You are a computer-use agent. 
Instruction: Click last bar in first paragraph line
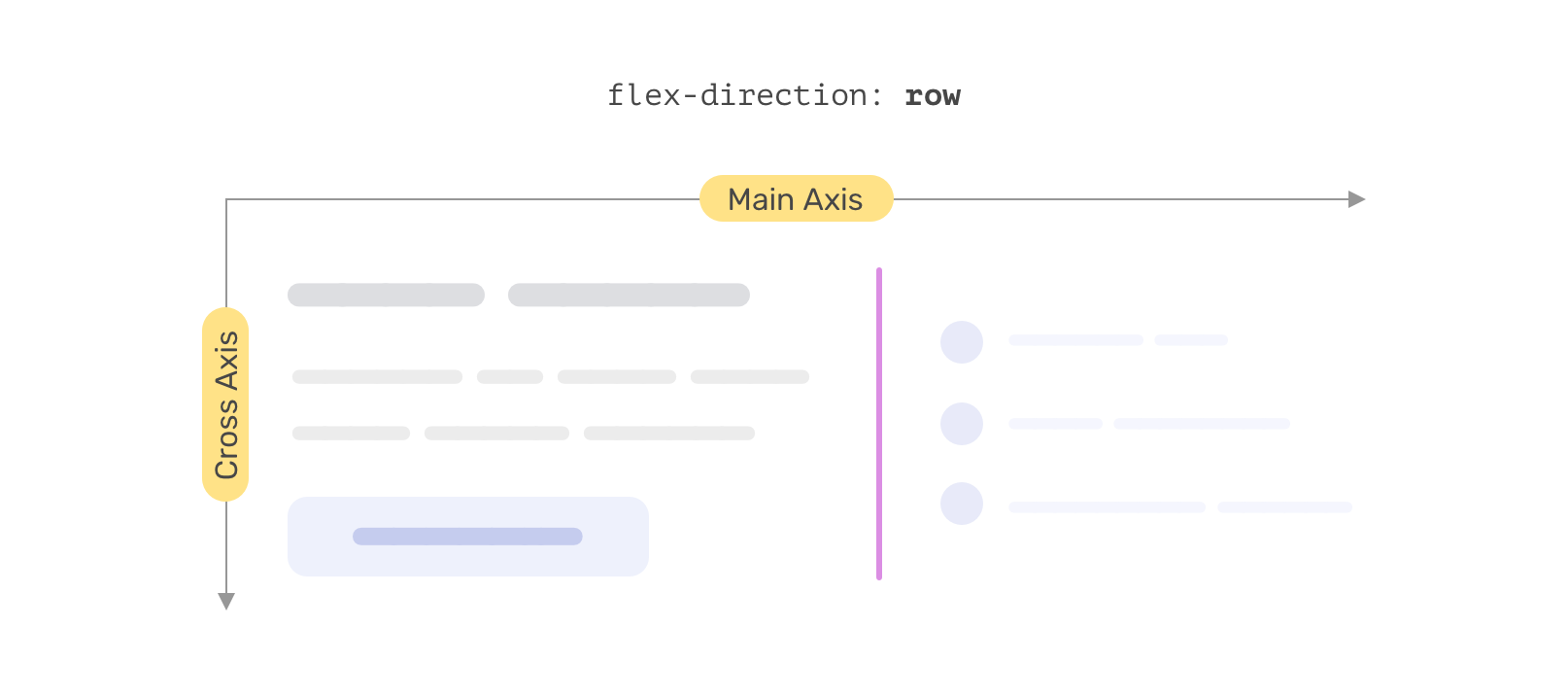click(x=750, y=376)
